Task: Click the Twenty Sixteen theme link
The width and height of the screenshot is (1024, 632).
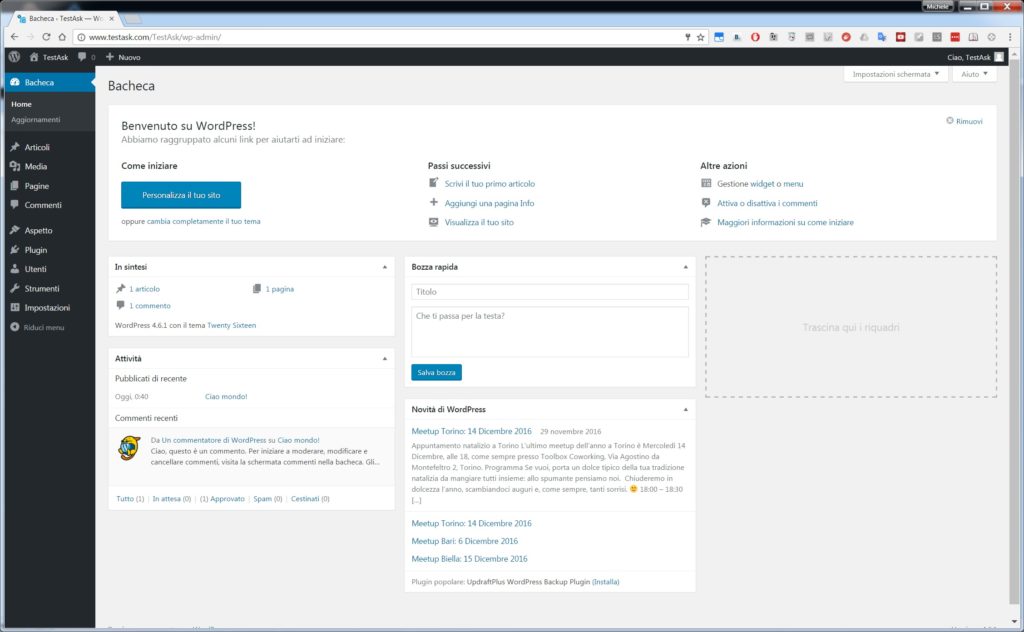Action: (231, 325)
